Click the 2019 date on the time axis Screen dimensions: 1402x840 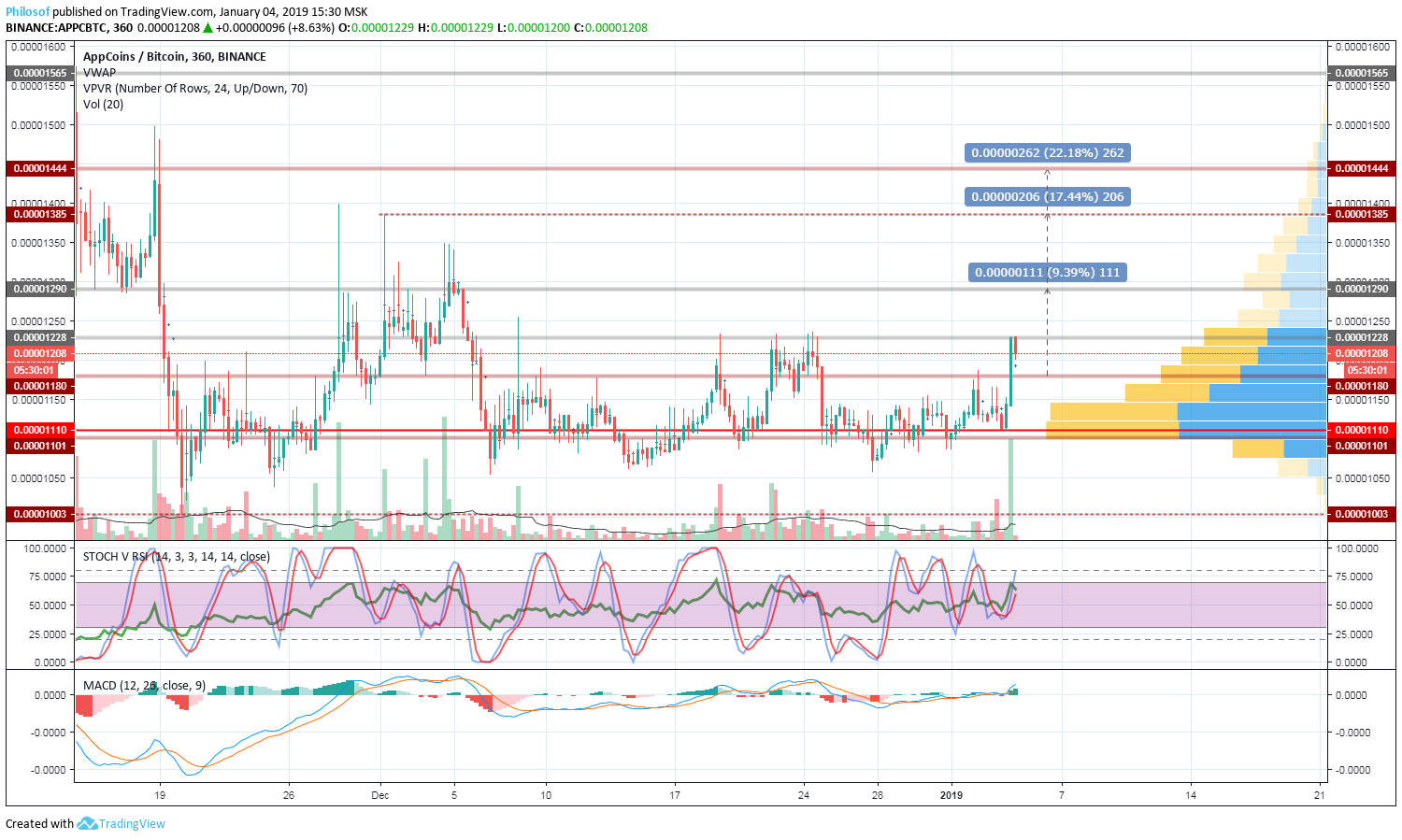point(951,795)
